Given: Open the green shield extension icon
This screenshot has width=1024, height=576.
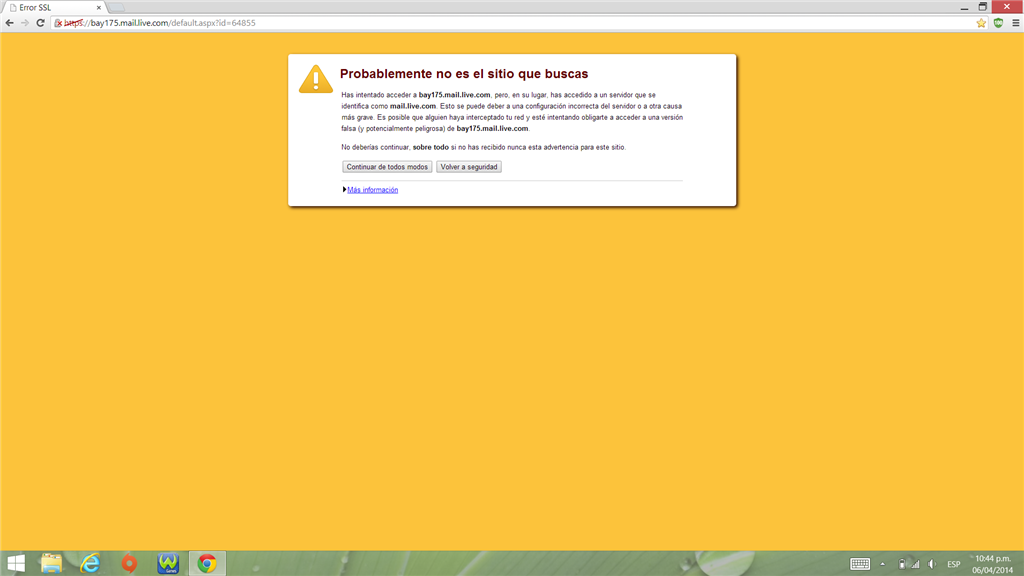Looking at the screenshot, I should [998, 23].
